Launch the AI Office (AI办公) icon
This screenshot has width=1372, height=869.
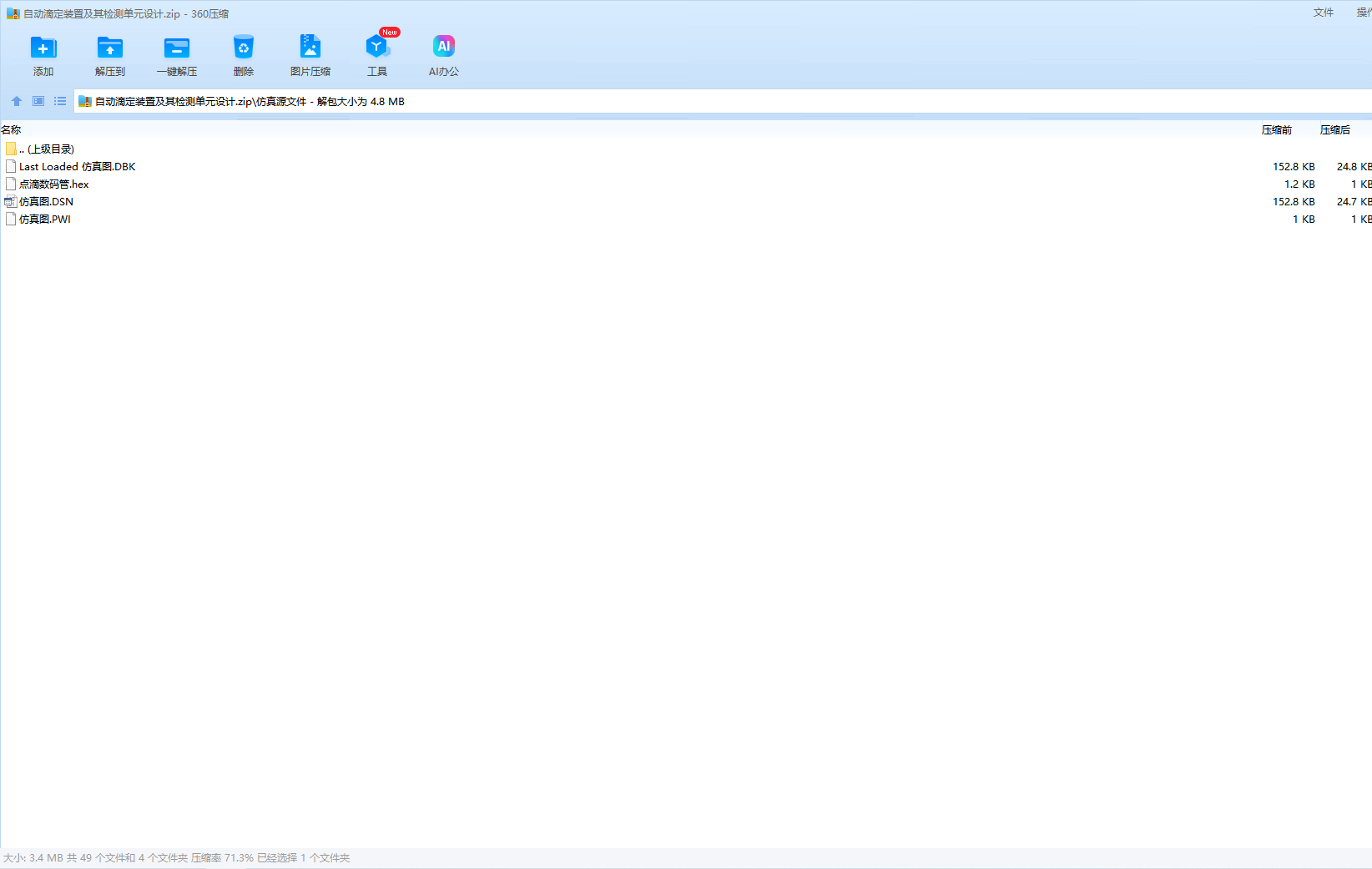pyautogui.click(x=444, y=48)
